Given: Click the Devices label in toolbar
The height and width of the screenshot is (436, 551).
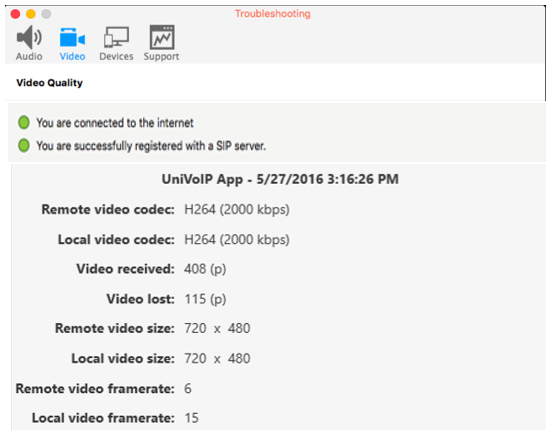Looking at the screenshot, I should click(x=116, y=56).
